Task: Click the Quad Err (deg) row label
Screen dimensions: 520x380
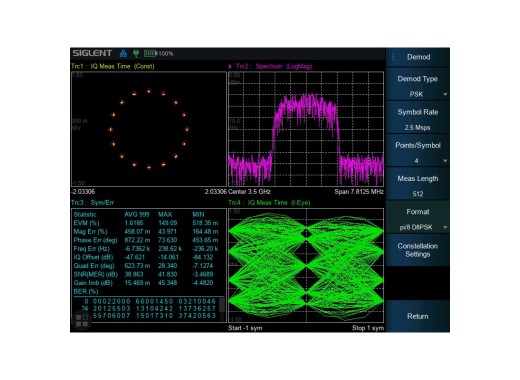Action: (x=94, y=266)
